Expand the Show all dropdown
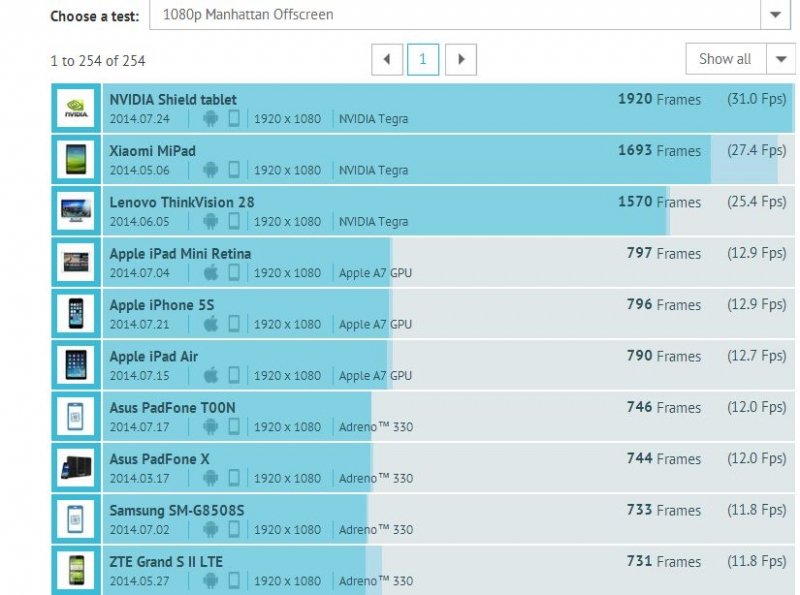The height and width of the screenshot is (595, 800). point(780,59)
